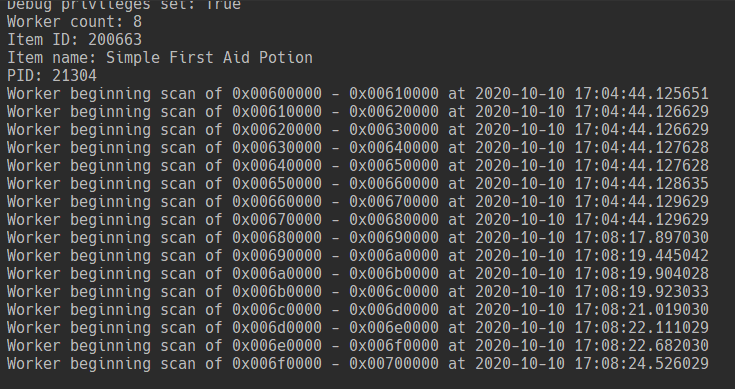
Task: Click the item name "Simple First Aid Potion"
Action: click(209, 58)
